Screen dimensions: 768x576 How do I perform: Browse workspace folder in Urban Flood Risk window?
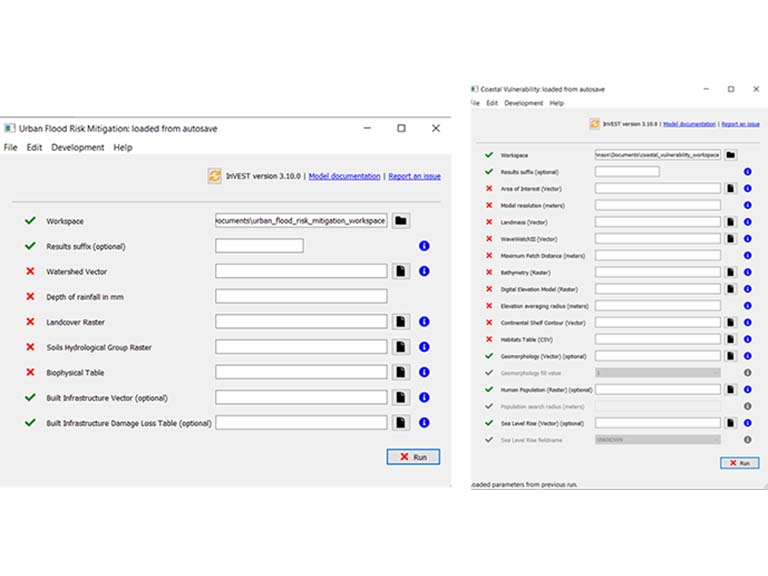click(x=401, y=220)
